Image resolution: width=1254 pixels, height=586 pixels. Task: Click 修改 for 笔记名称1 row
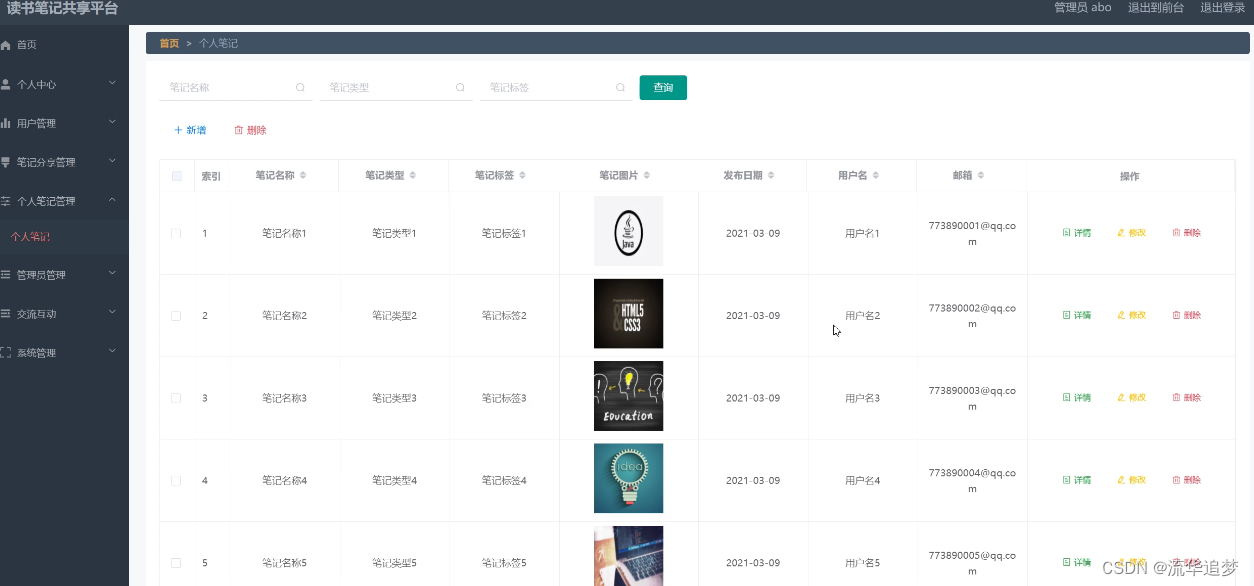(x=1132, y=233)
